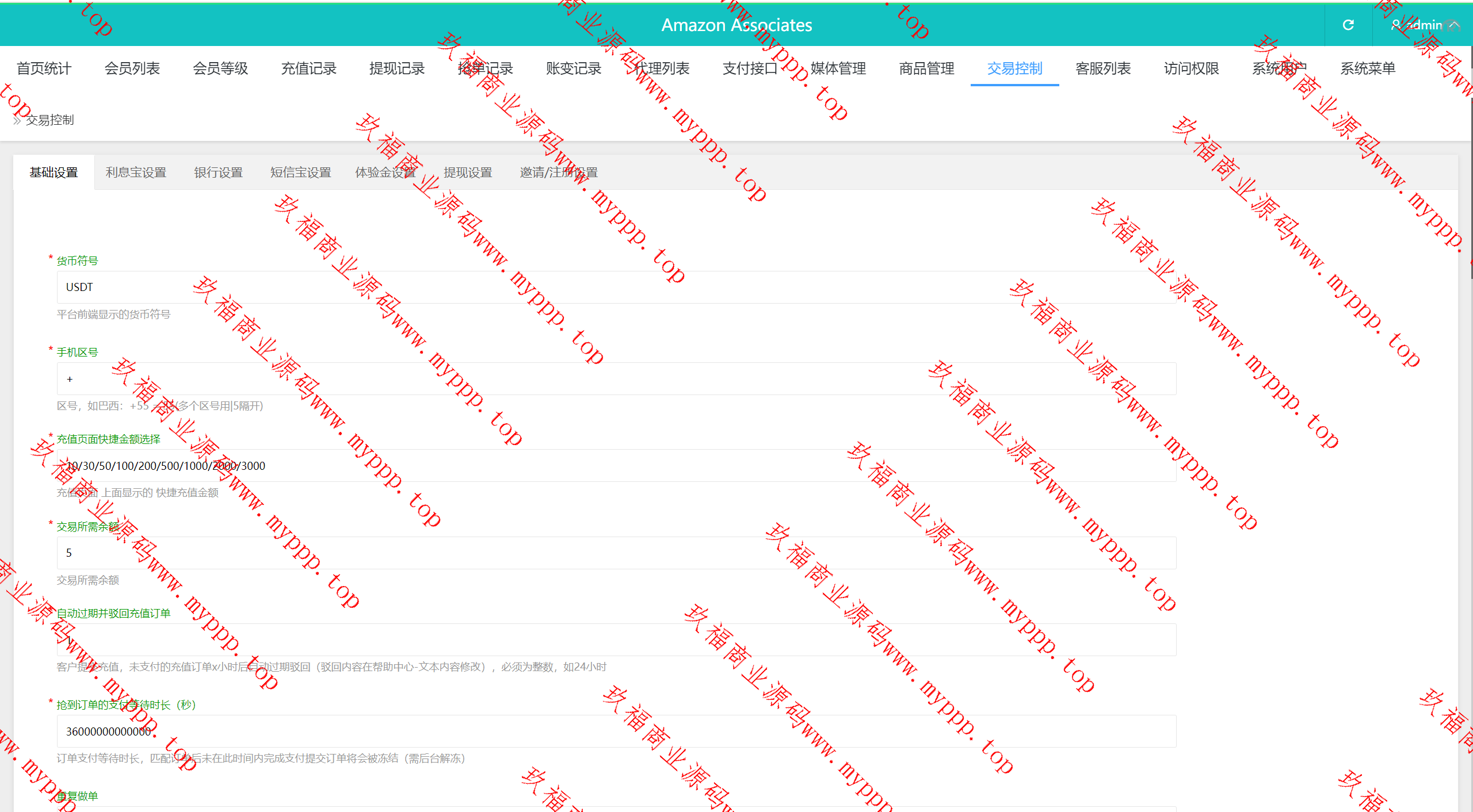The height and width of the screenshot is (812, 1473).
Task: Click the admin user icon
Action: coord(1396,25)
